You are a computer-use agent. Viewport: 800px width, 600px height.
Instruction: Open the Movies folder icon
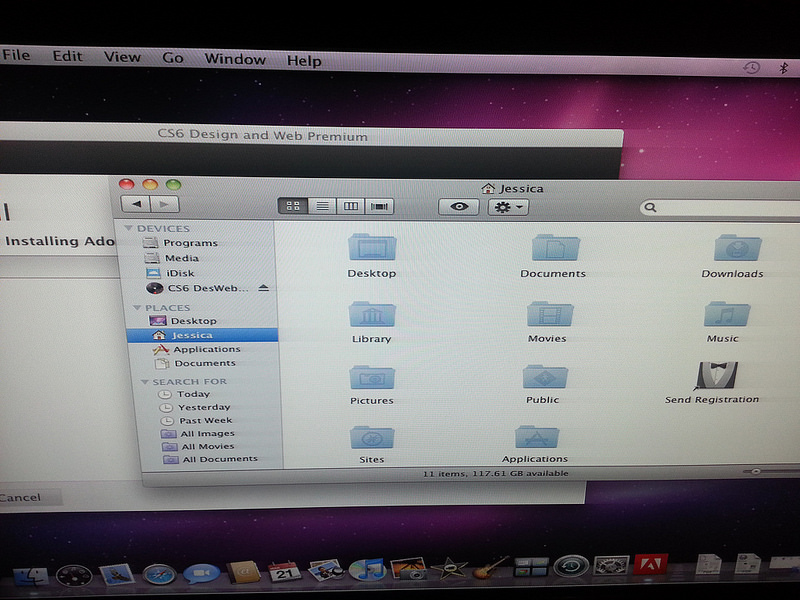coord(550,313)
